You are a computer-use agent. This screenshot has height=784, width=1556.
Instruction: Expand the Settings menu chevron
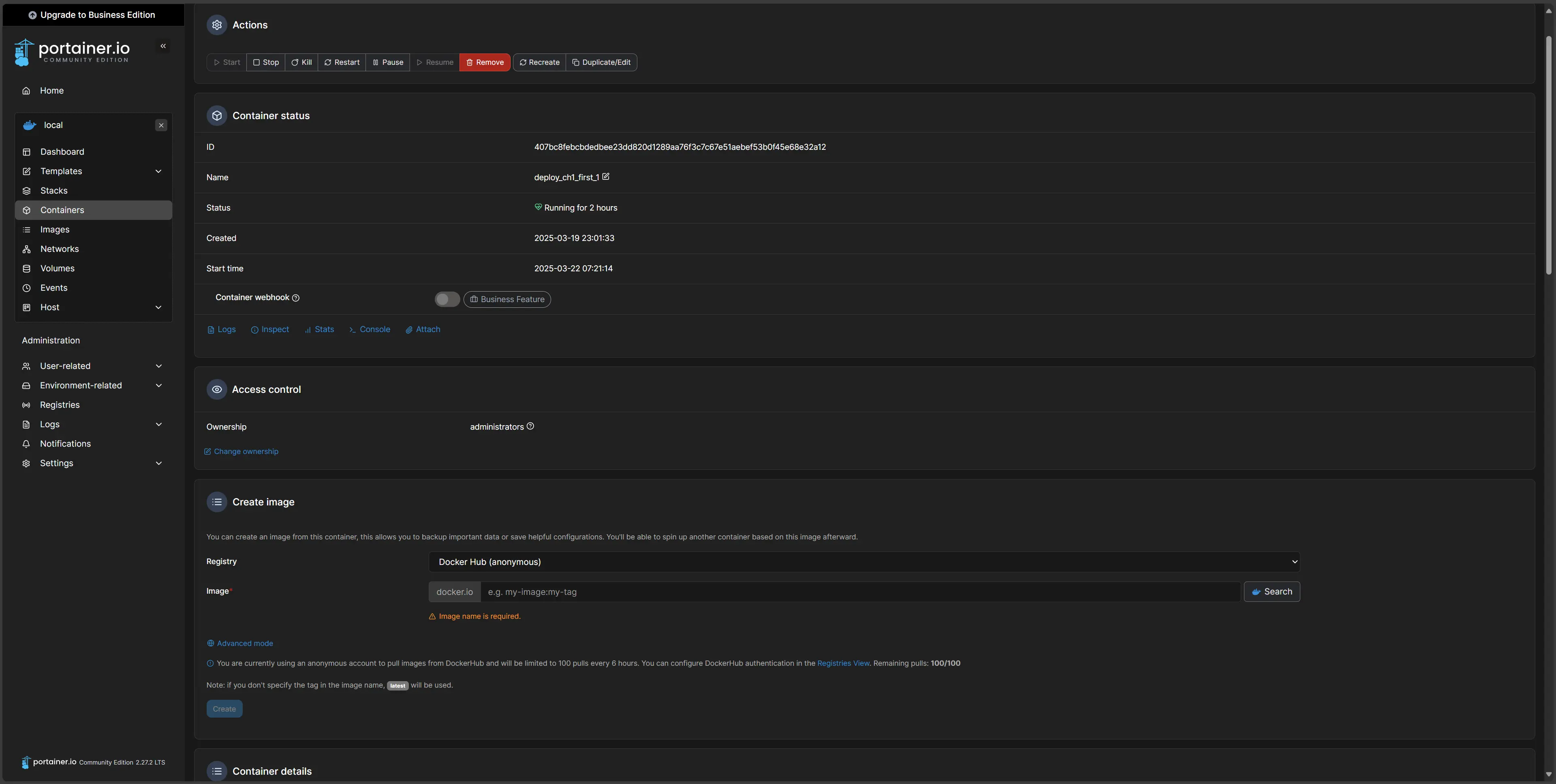pyautogui.click(x=159, y=464)
